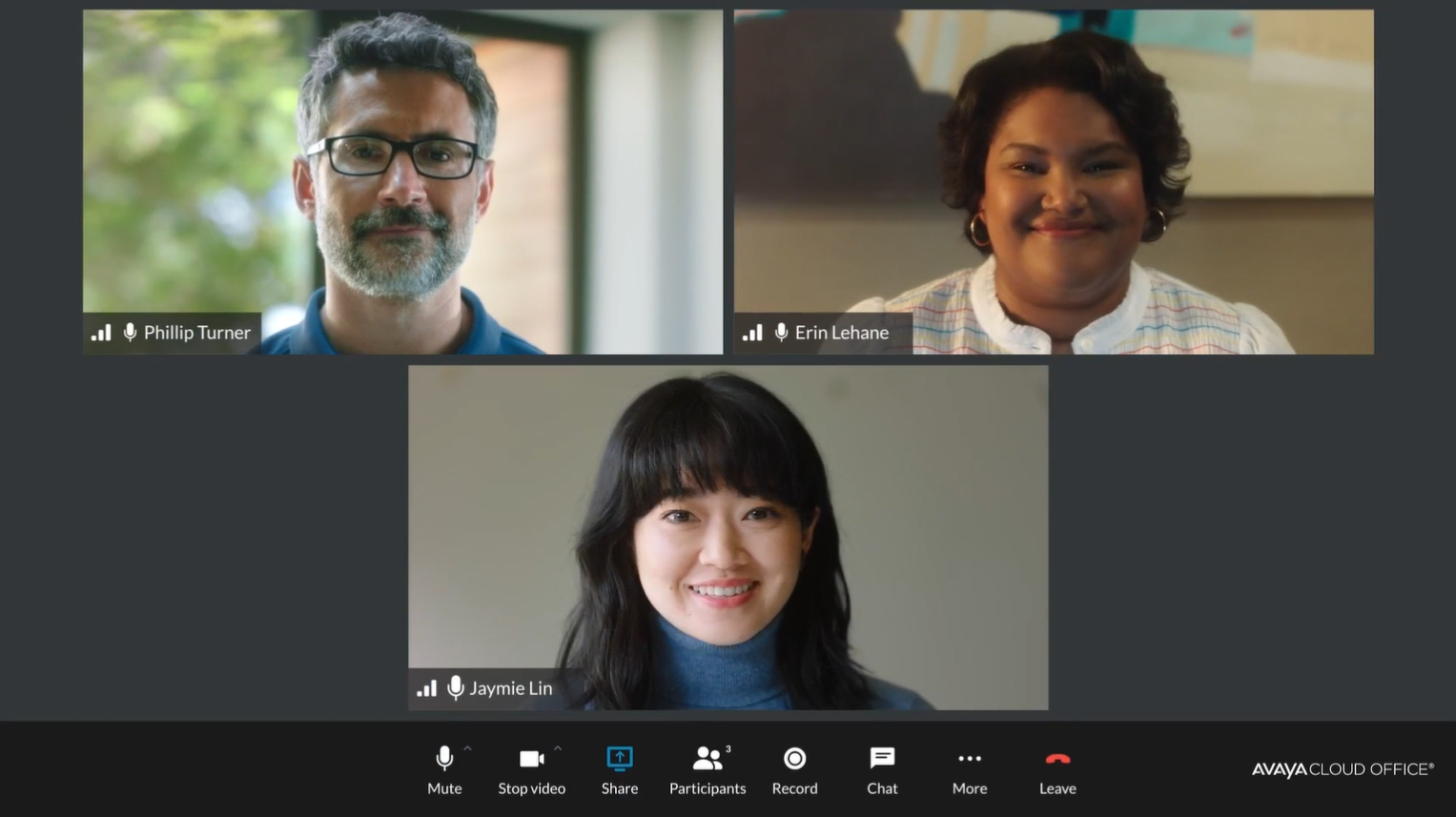This screenshot has height=817, width=1456.
Task: Click the Participants count badge showing 3
Action: point(728,749)
